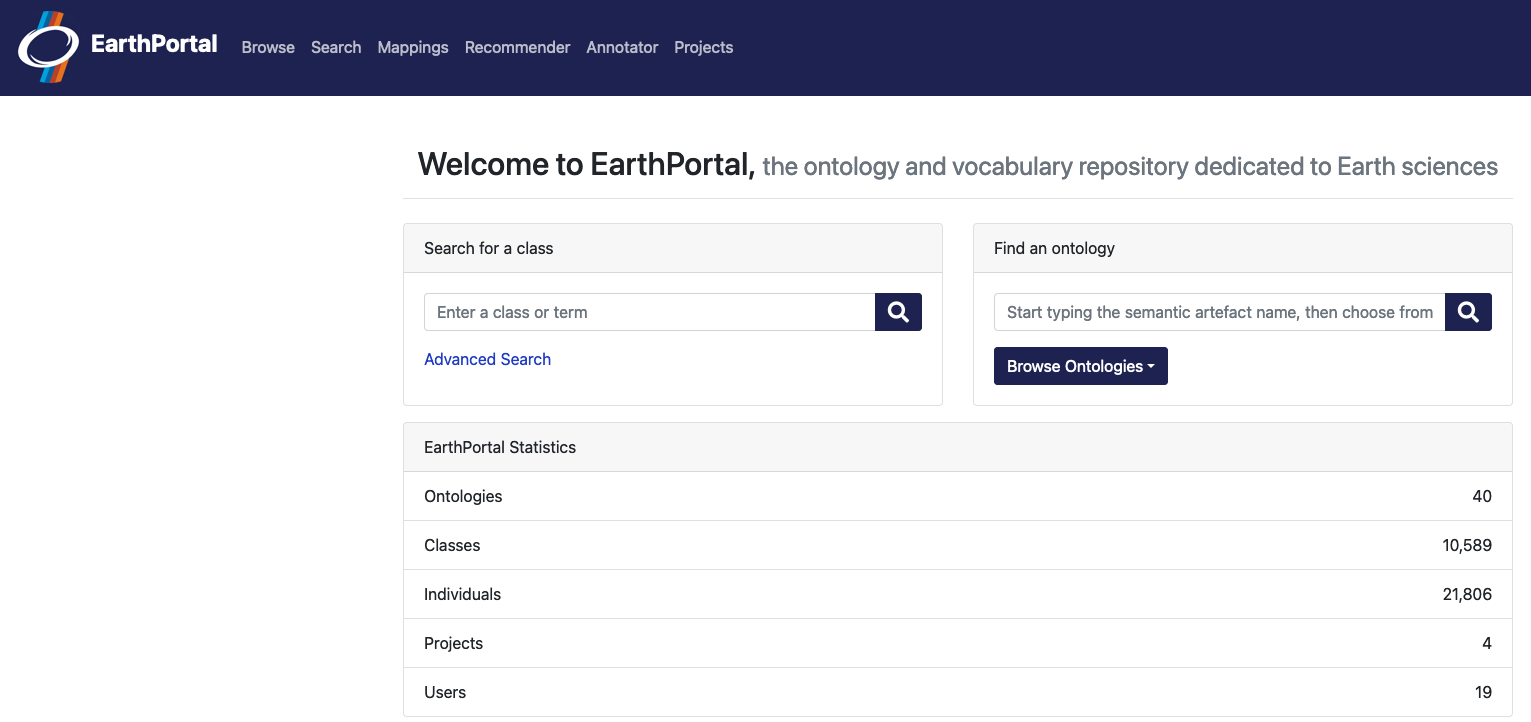Screen dimensions: 1531x722
Task: Open the Browse Ontologies dropdown
Action: 1080,366
